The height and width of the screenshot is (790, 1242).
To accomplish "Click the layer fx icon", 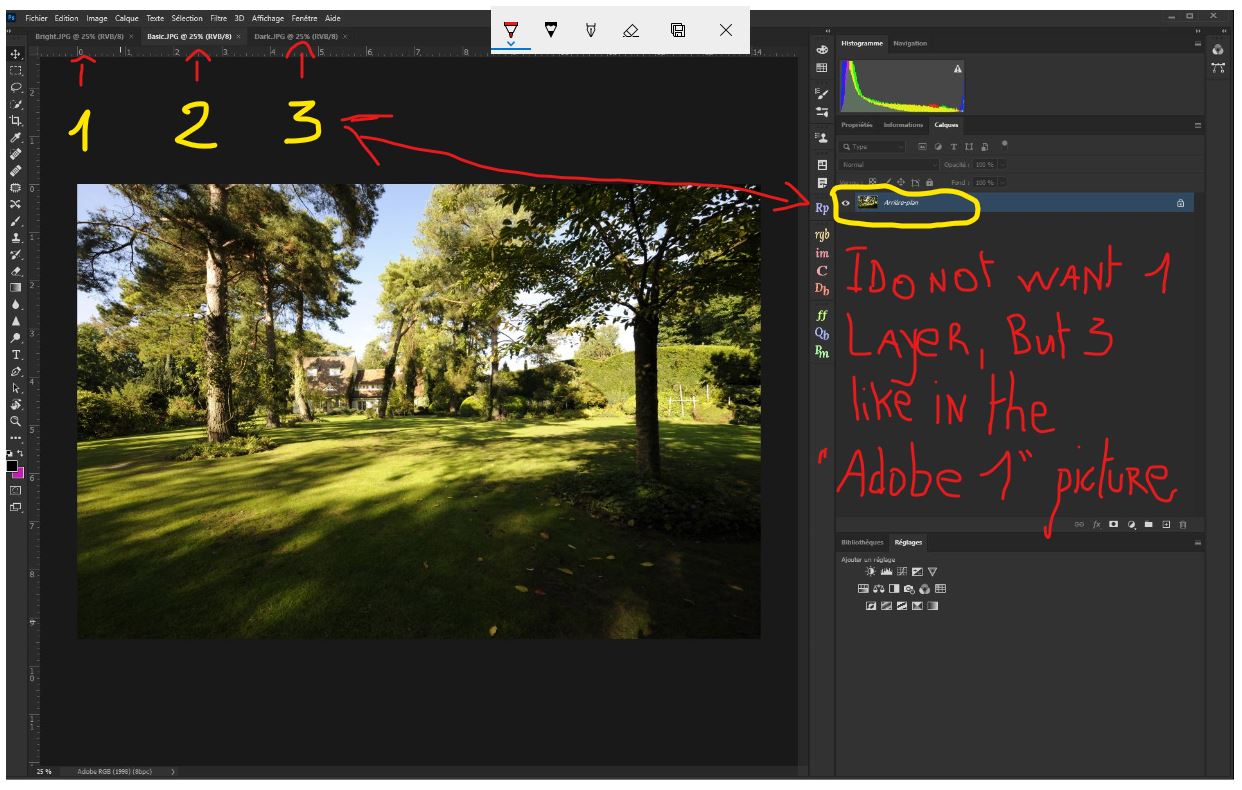I will coord(1097,524).
